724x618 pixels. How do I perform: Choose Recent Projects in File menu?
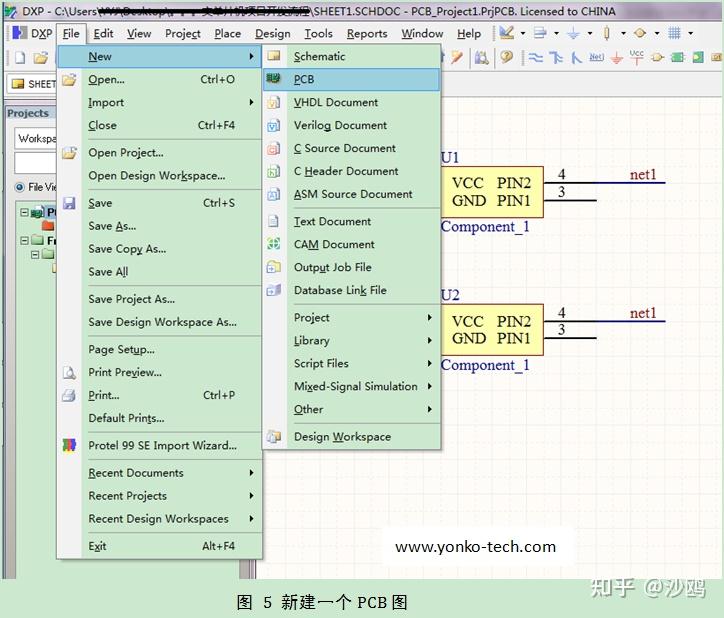tap(160, 496)
